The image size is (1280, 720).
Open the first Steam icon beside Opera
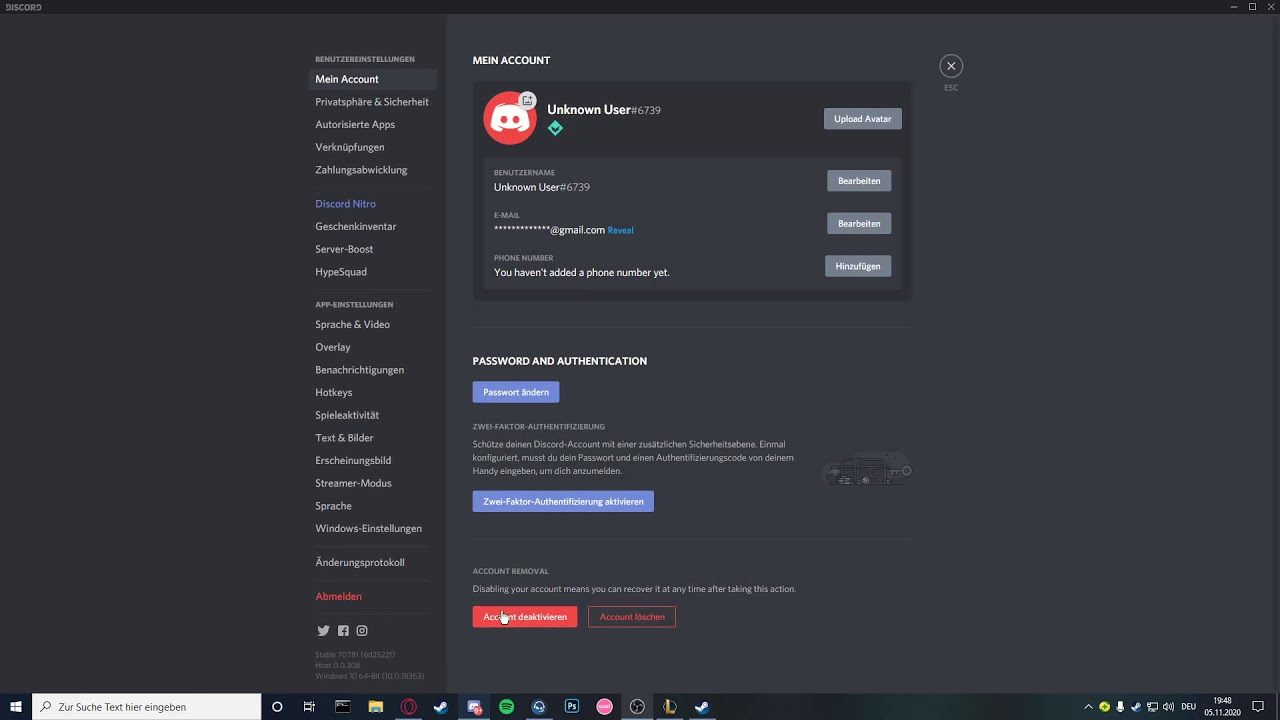coord(441,707)
